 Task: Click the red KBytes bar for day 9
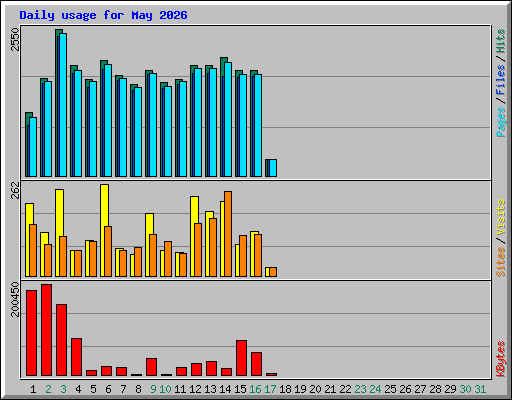[x=151, y=367]
